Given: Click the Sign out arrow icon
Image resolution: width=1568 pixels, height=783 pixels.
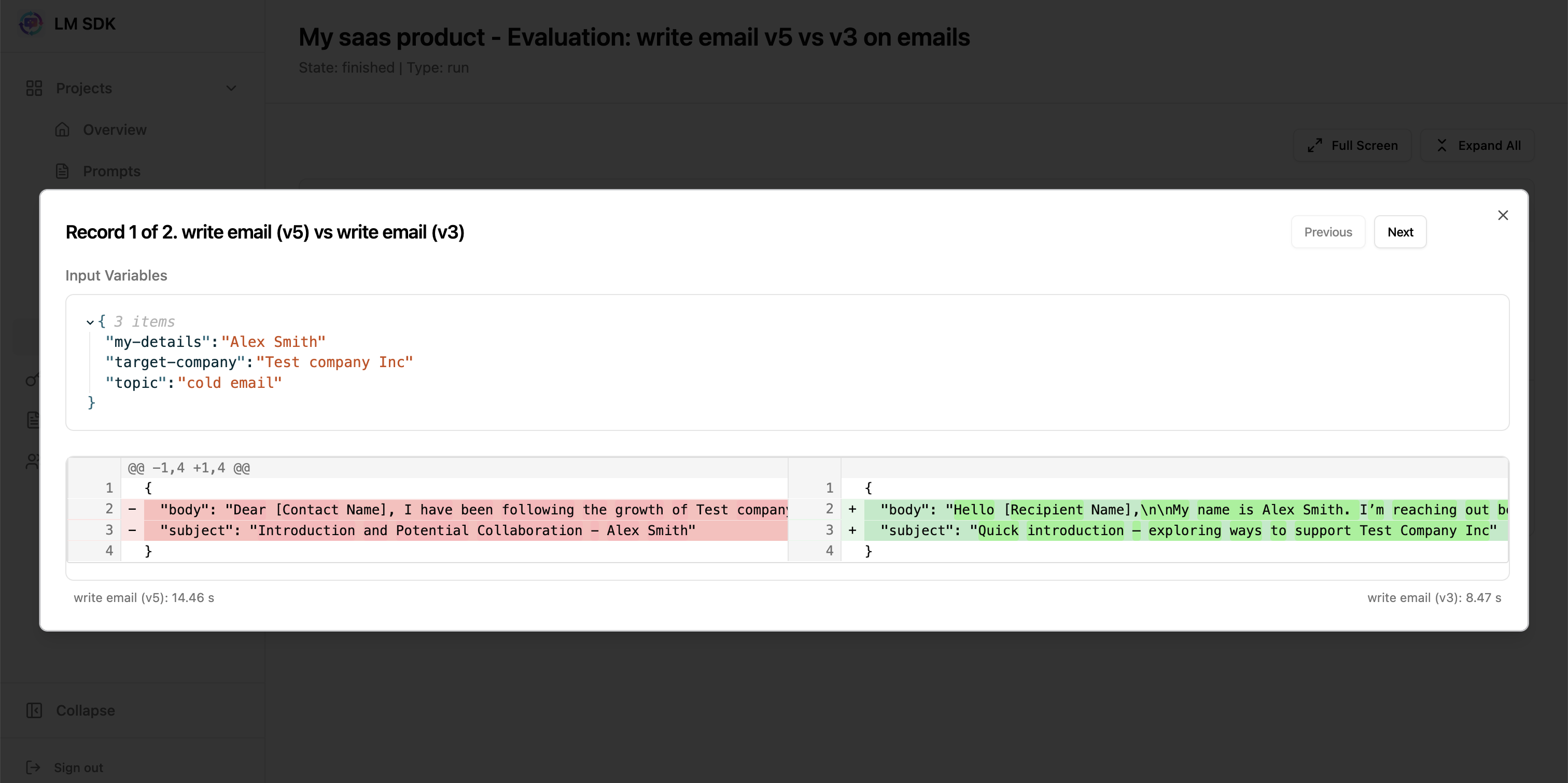Looking at the screenshot, I should click(x=34, y=767).
